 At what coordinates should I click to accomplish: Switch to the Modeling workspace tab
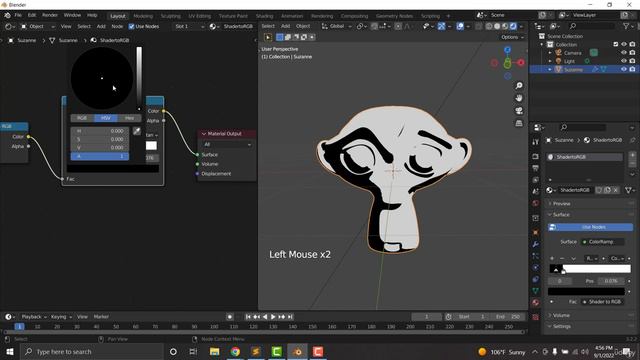[143, 16]
